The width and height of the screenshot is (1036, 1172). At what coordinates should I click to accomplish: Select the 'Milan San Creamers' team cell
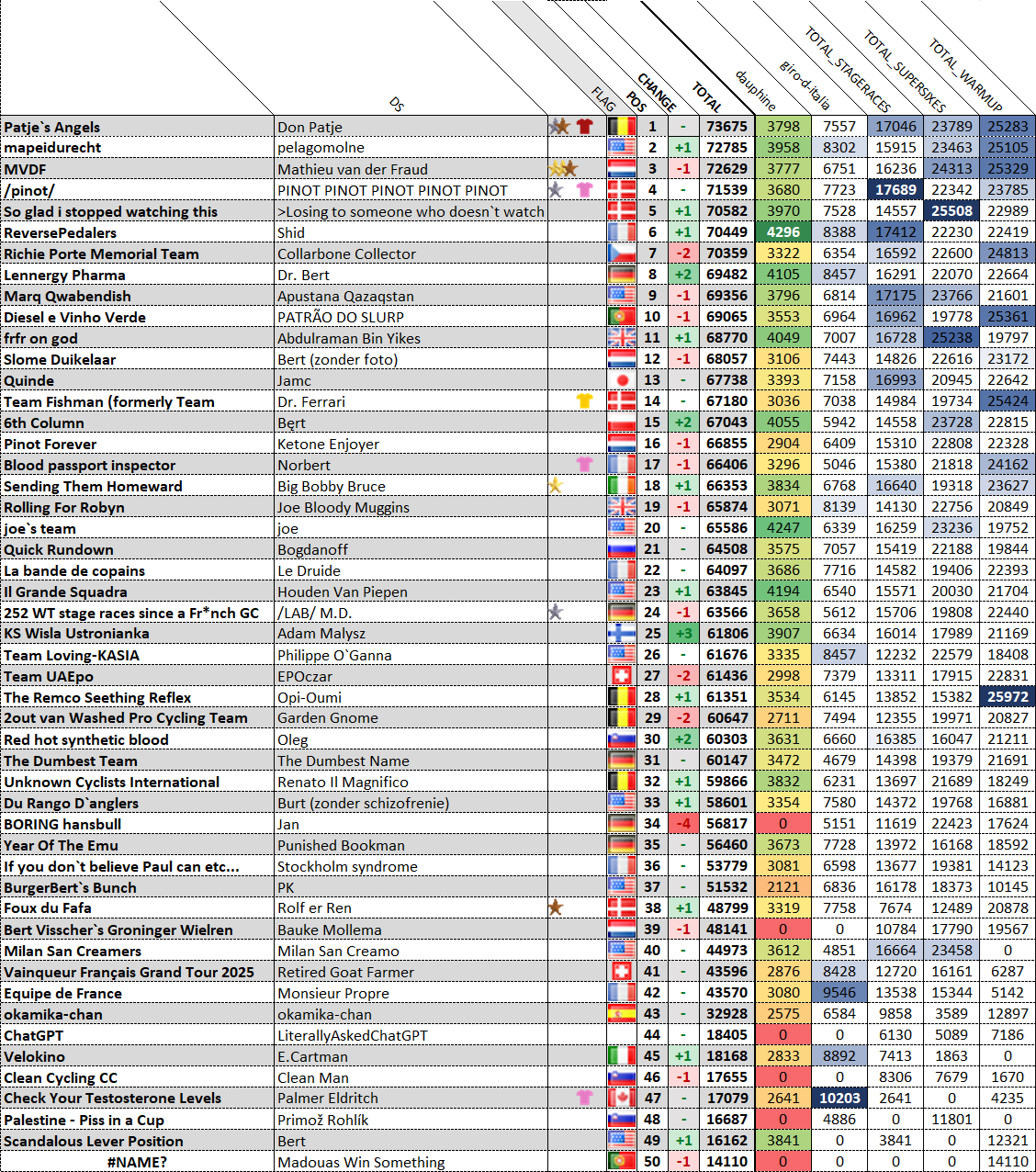click(x=138, y=950)
